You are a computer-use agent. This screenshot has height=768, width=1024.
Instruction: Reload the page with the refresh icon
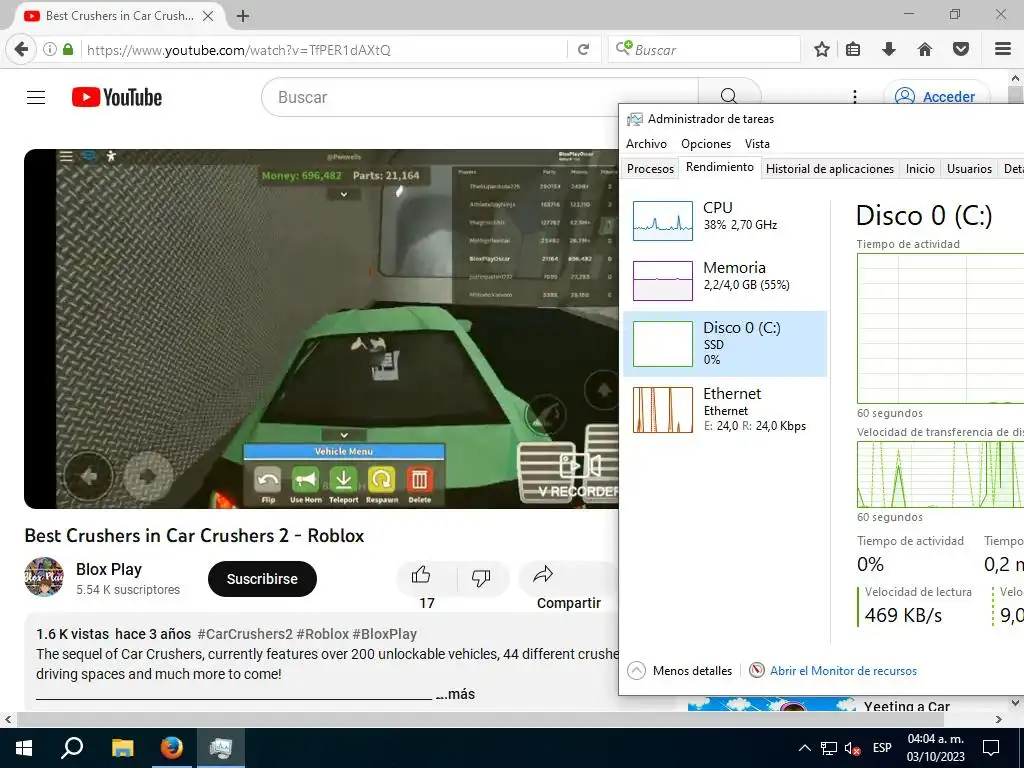tap(583, 50)
